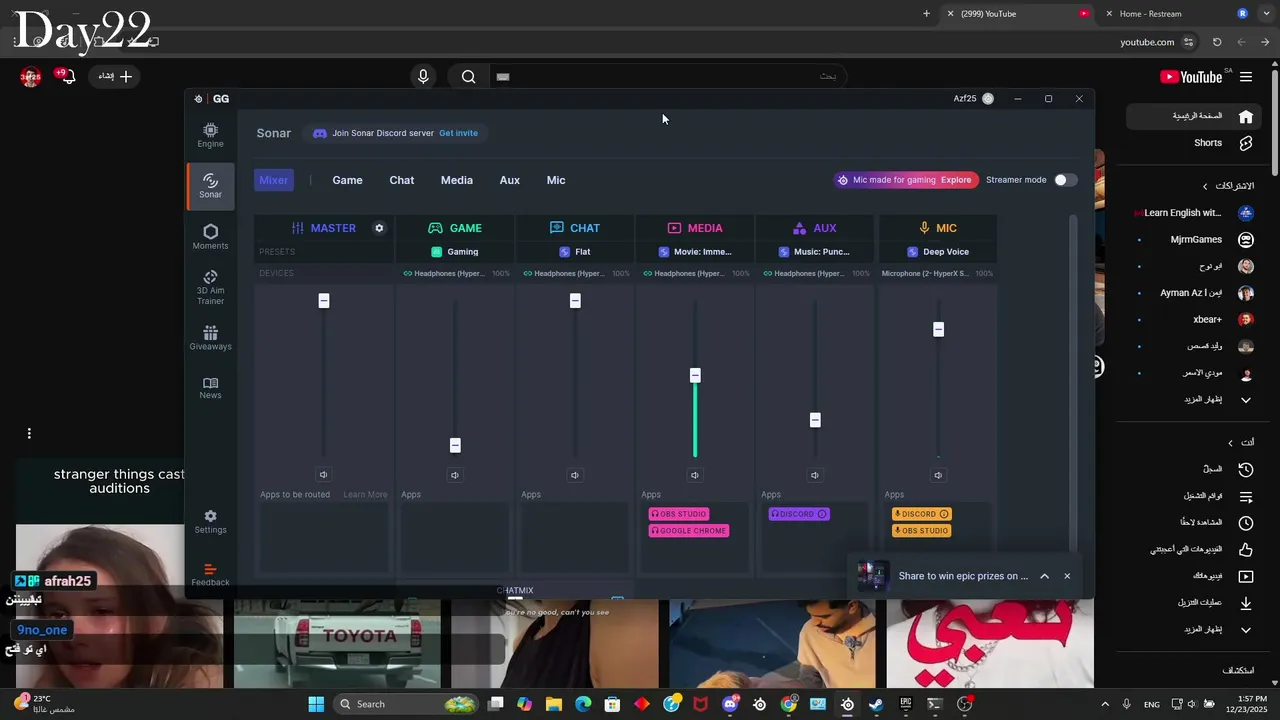Open the Chat preset dropdown showing Flat
The image size is (1280, 720).
tap(575, 252)
